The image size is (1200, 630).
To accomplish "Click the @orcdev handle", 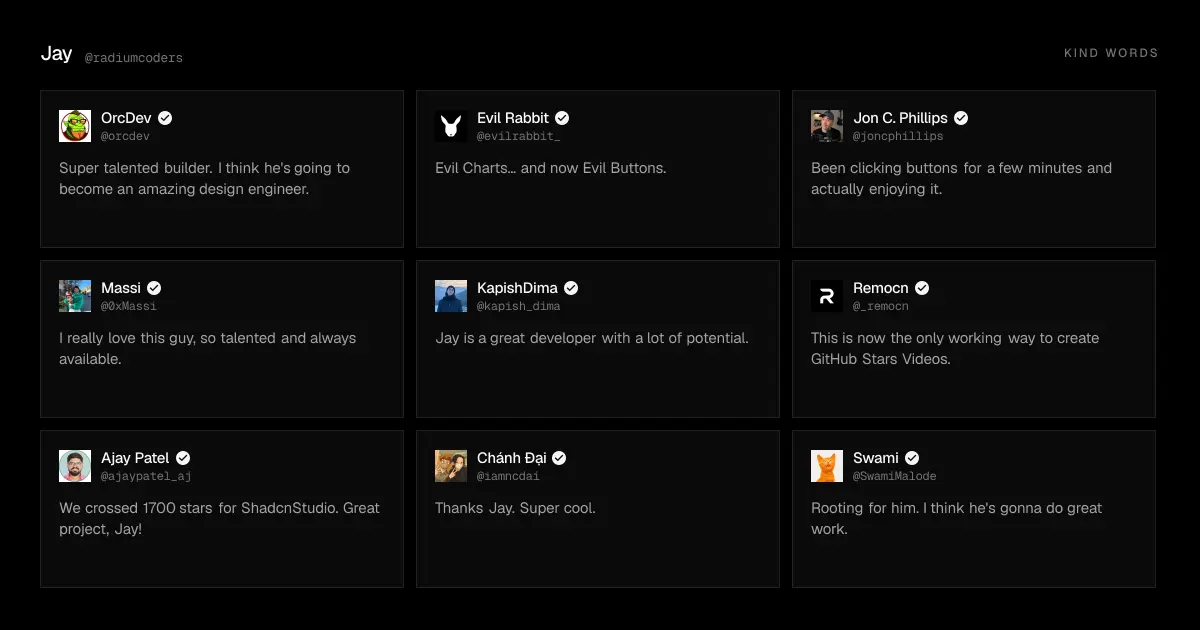I will click(x=125, y=136).
